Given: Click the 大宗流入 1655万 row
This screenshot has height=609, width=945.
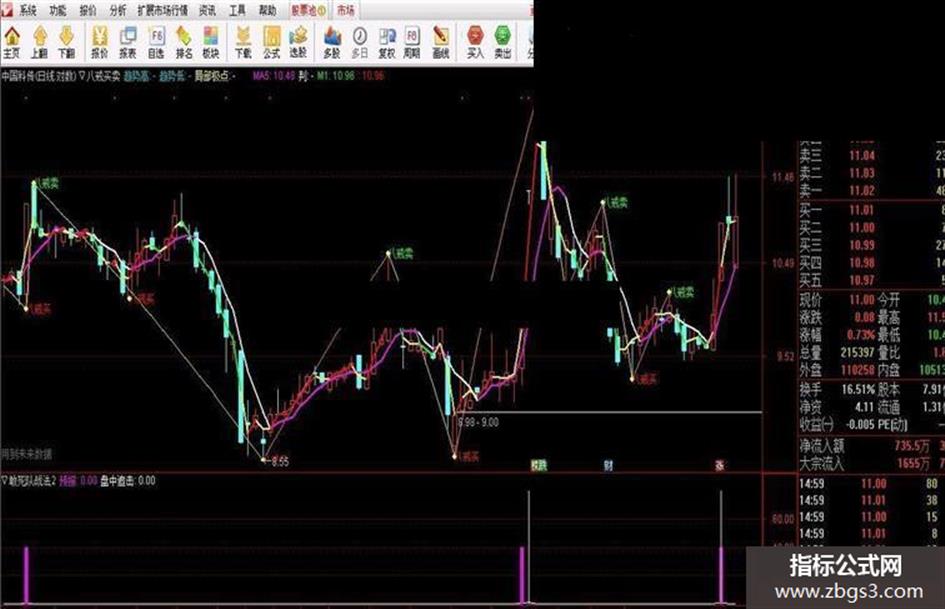Looking at the screenshot, I should coord(871,463).
